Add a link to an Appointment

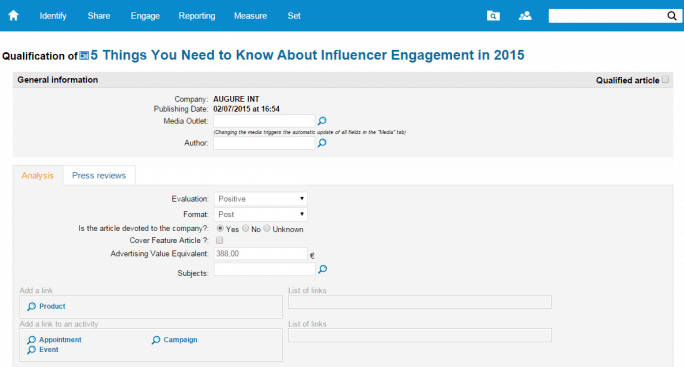pyautogui.click(x=60, y=340)
